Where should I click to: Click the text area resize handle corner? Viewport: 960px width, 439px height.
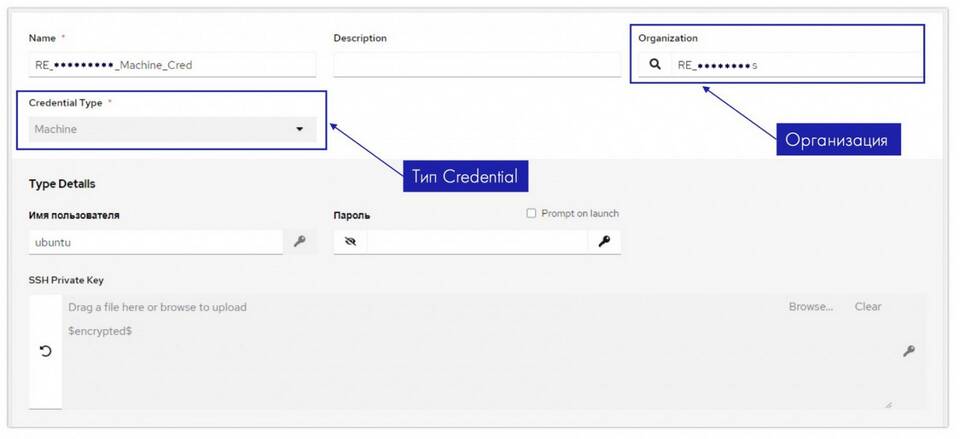click(x=888, y=404)
